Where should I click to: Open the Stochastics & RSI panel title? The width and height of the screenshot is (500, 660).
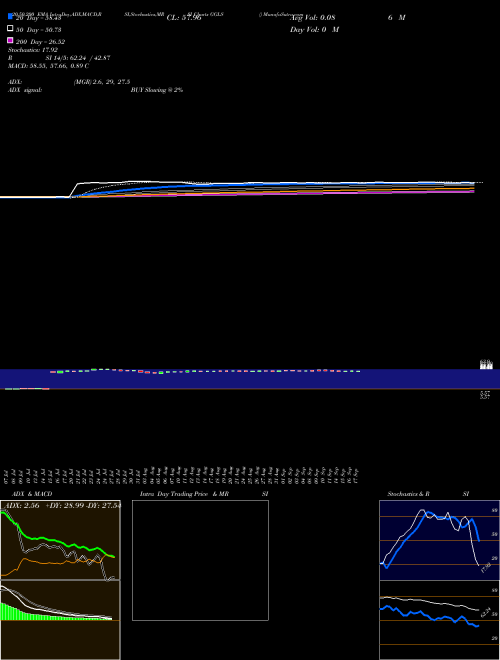(428, 494)
